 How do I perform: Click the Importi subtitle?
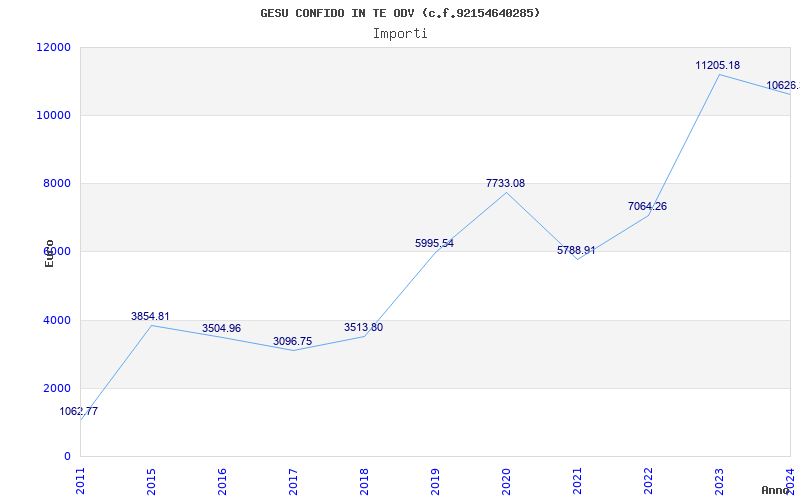[400, 34]
